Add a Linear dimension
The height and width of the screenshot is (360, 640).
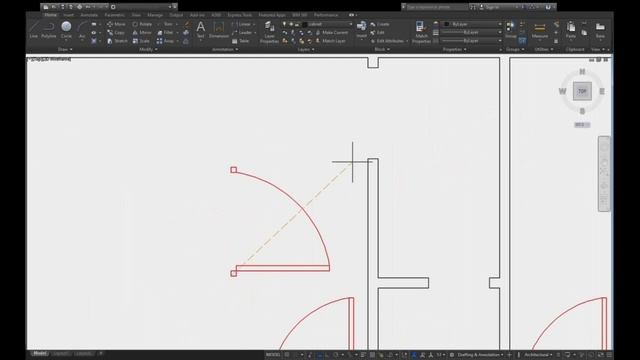[242, 24]
